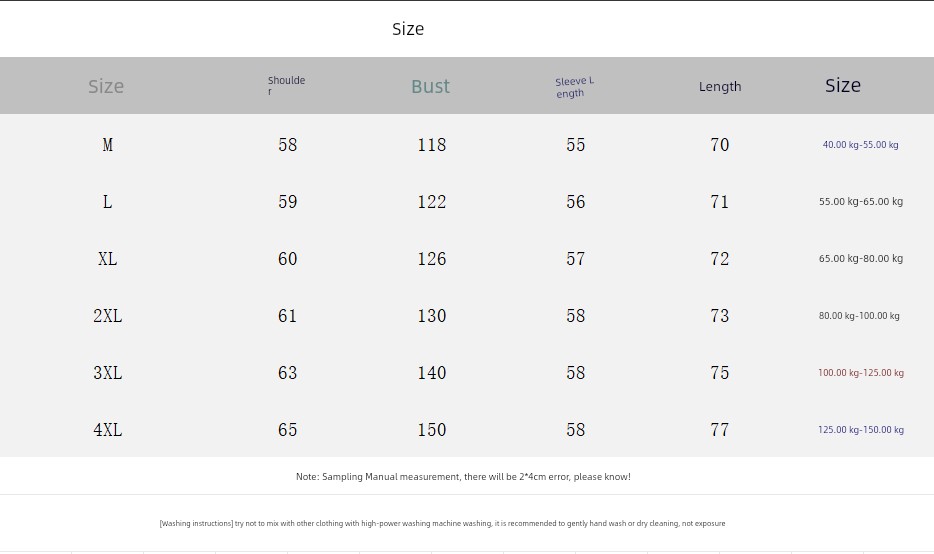Viewport: 934px width, 554px height.
Task: Click the rightmost Size column header
Action: 843,85
